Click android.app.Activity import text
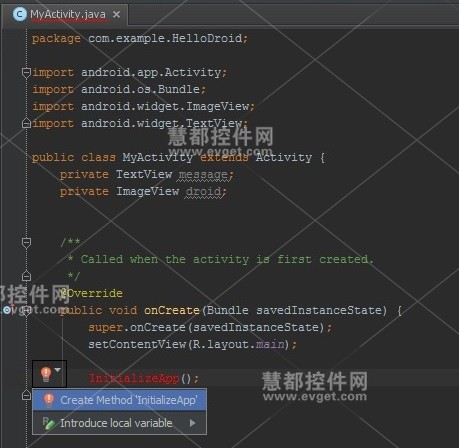Viewport: 459px width, 448px height. pos(151,72)
